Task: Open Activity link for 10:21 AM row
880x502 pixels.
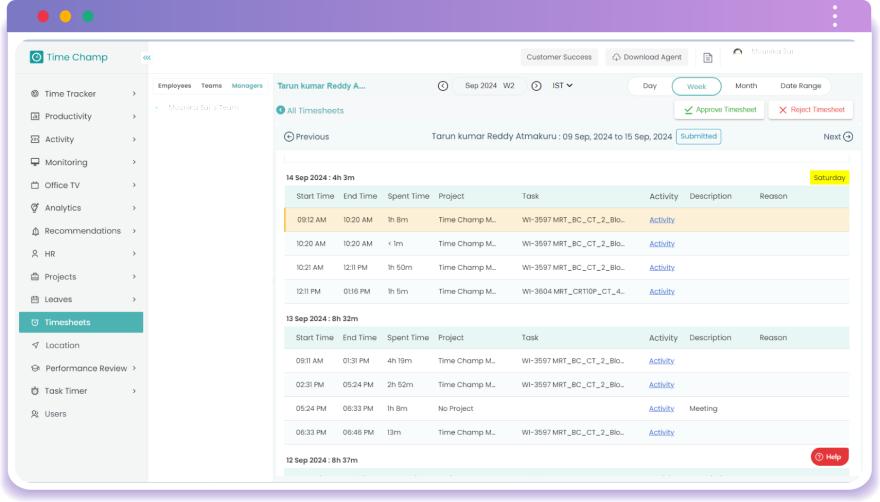Action: point(662,268)
